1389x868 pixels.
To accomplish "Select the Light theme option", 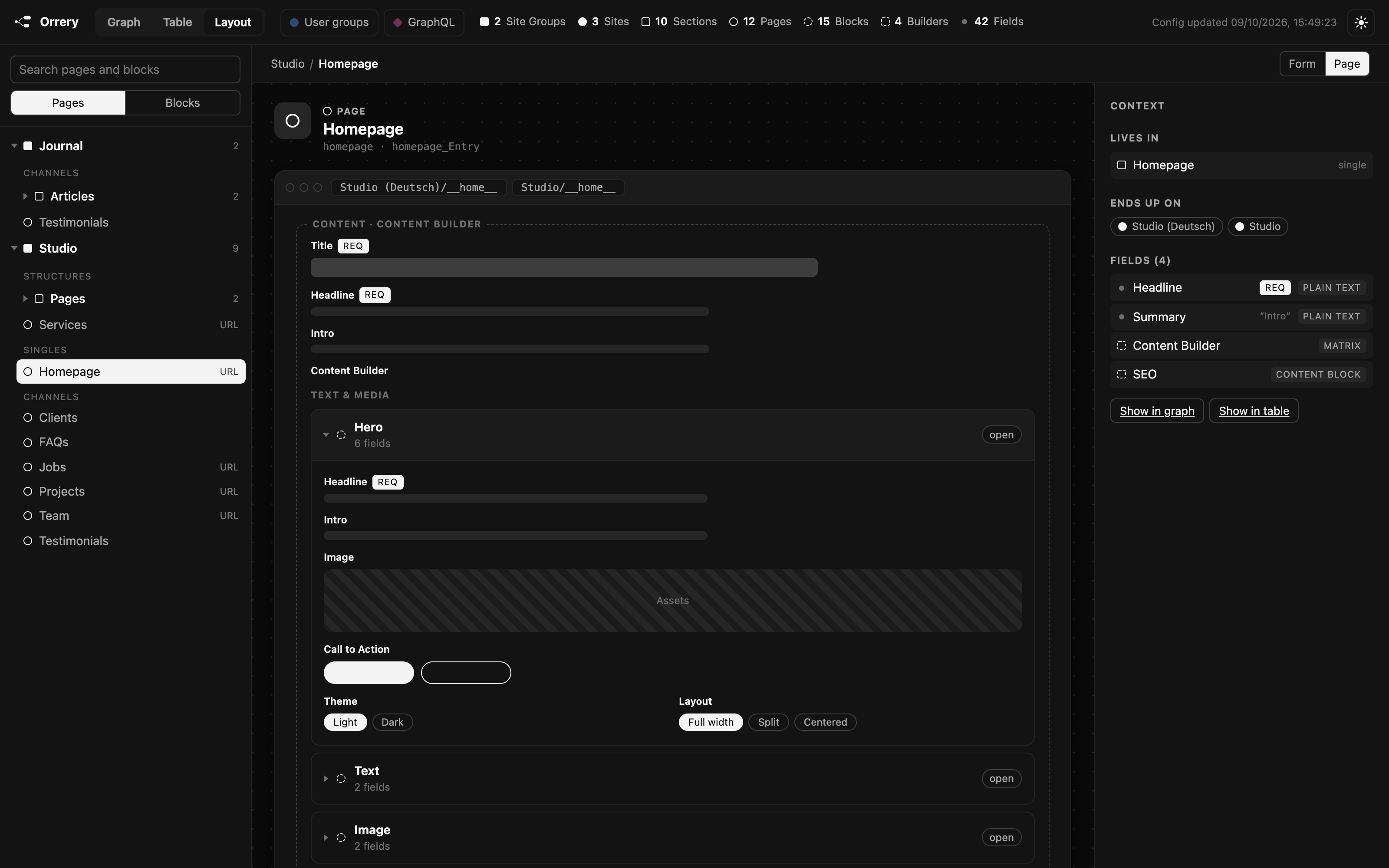I will pyautogui.click(x=345, y=722).
